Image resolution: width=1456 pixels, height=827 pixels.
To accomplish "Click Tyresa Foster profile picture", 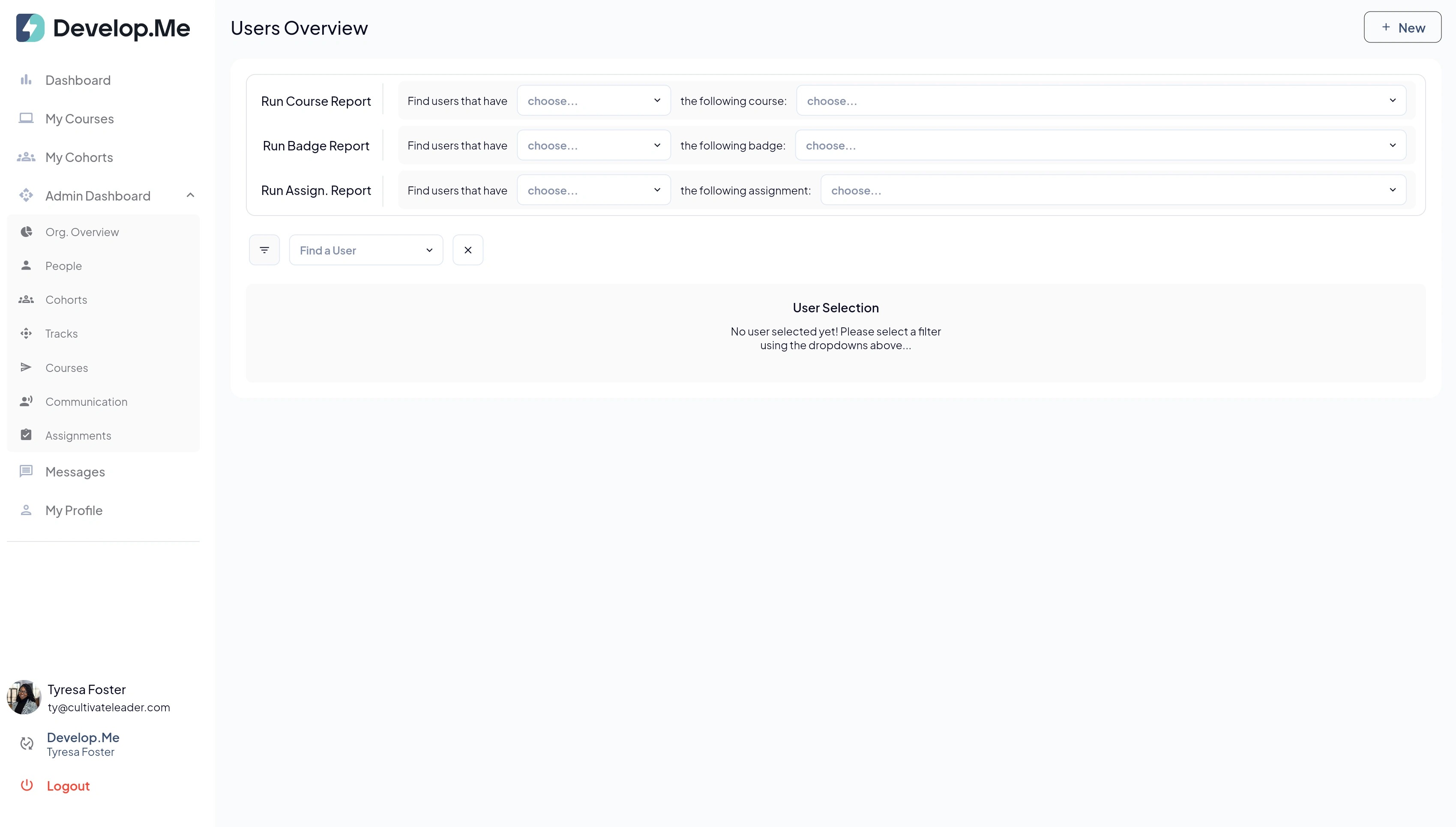I will click(x=24, y=697).
